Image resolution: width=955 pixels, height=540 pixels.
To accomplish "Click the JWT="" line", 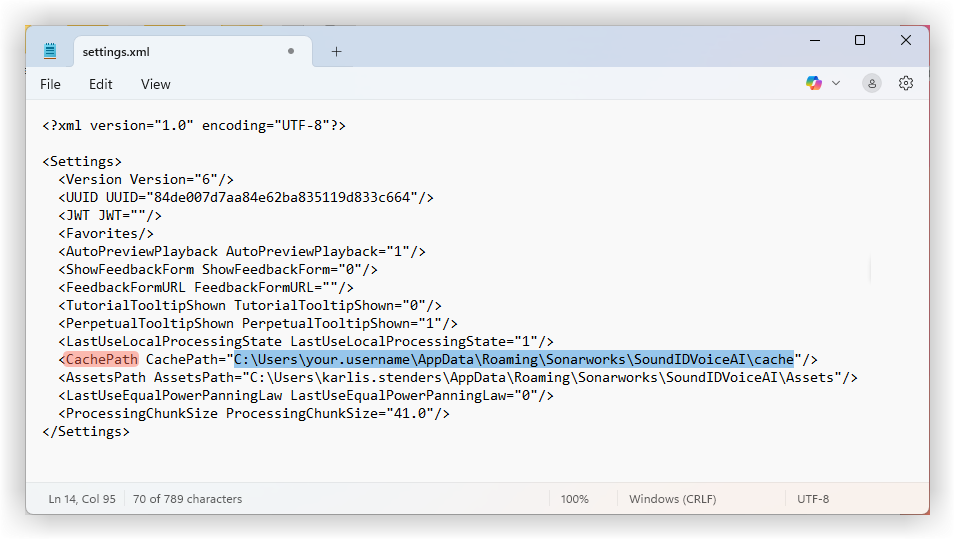I will pyautogui.click(x=110, y=216).
